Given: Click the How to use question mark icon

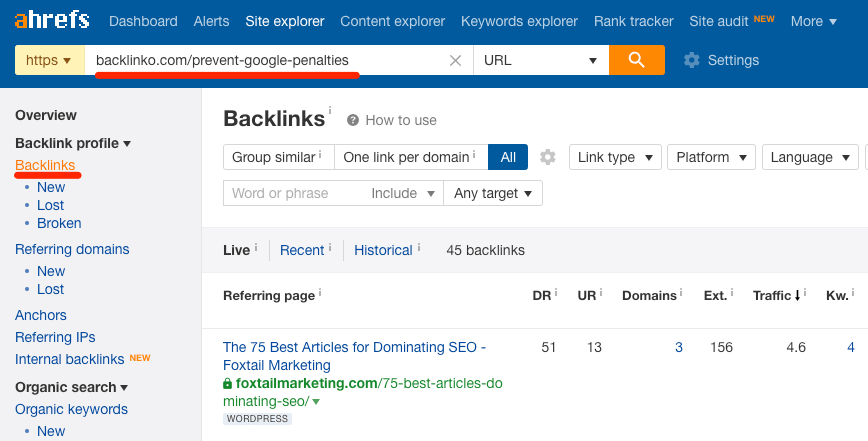Looking at the screenshot, I should (353, 120).
